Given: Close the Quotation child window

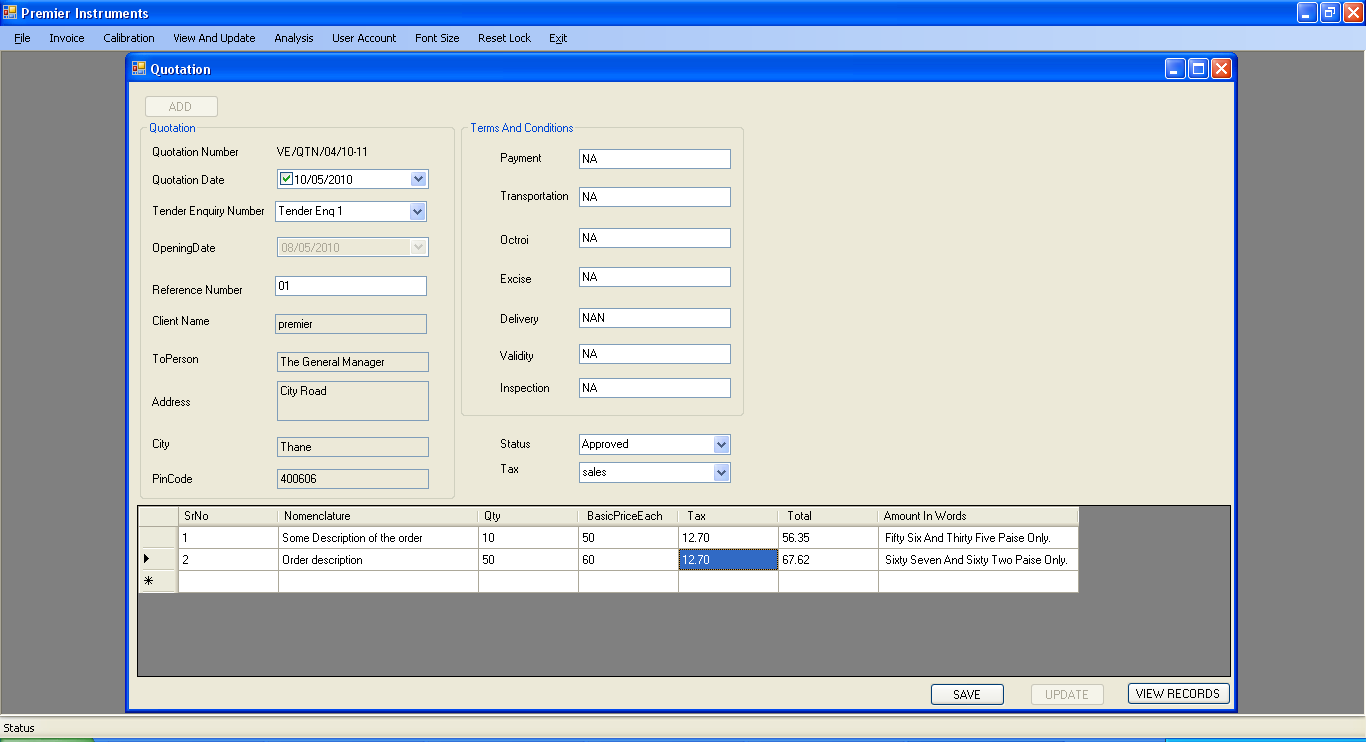Looking at the screenshot, I should [x=1221, y=69].
